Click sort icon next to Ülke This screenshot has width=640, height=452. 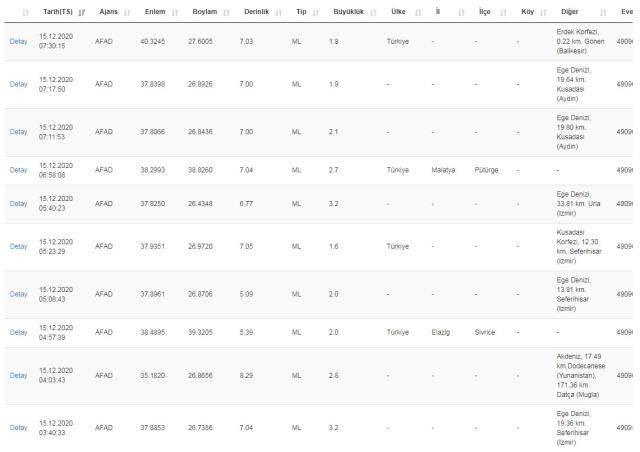(x=418, y=12)
